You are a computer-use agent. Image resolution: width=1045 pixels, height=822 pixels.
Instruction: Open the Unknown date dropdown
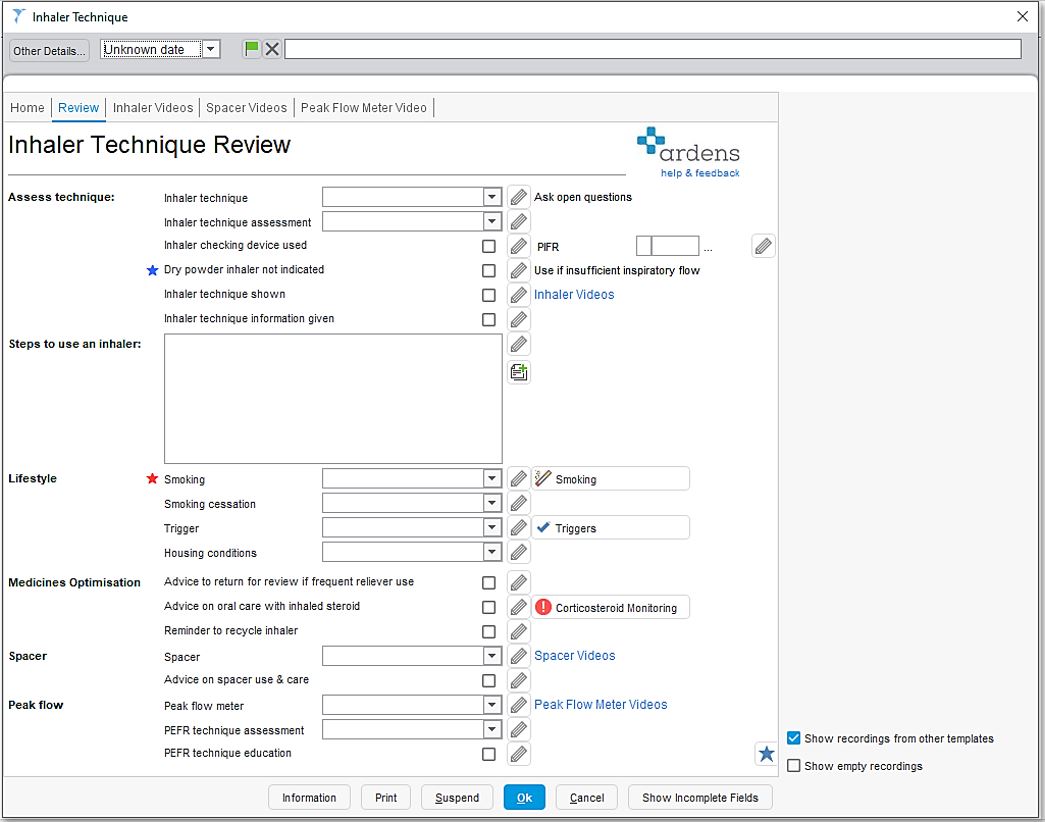tap(209, 48)
